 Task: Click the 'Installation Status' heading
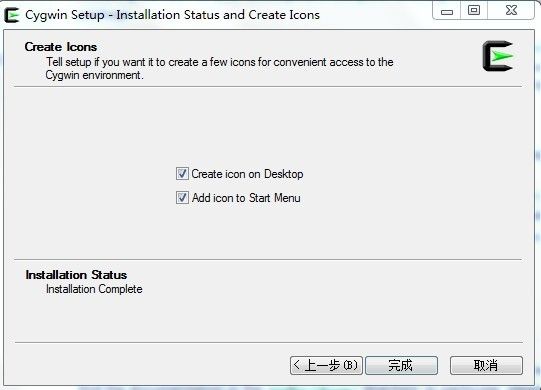76,275
